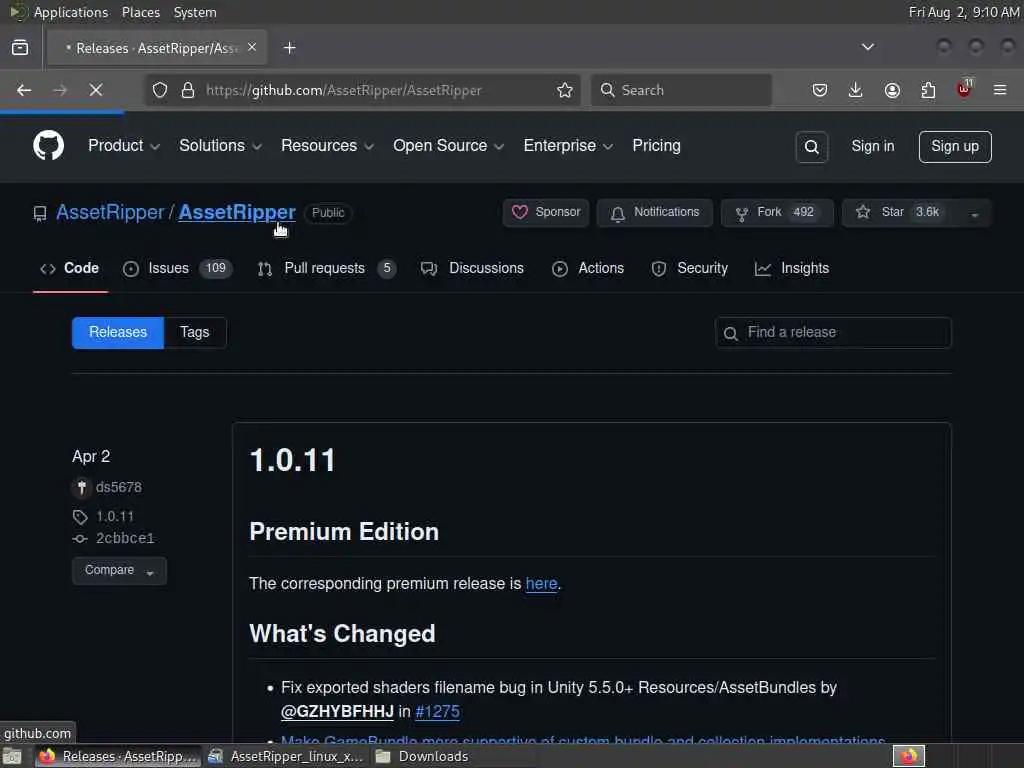The height and width of the screenshot is (768, 1024).
Task: Open the System menu
Action: tap(195, 12)
